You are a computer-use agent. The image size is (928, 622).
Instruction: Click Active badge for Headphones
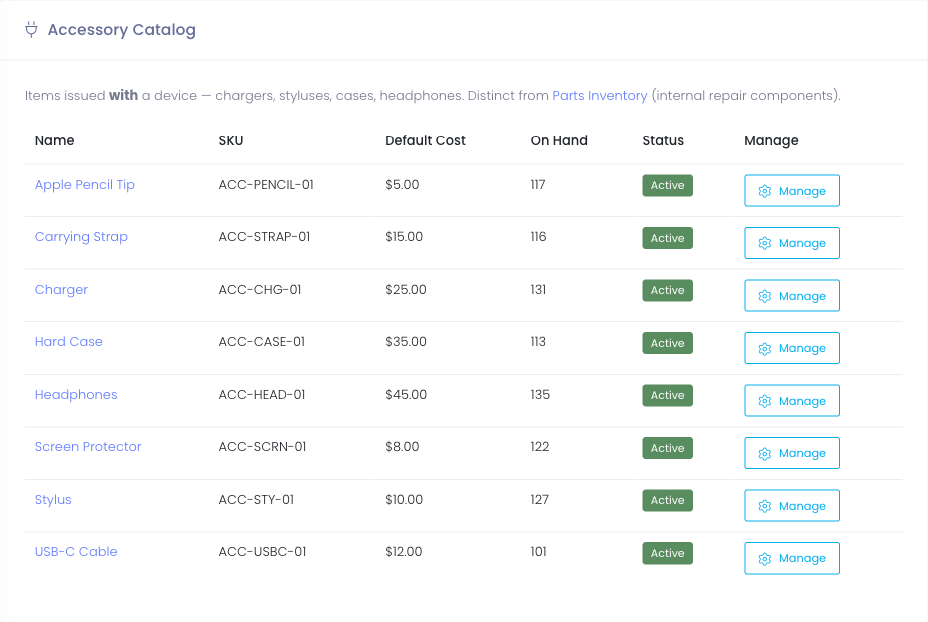[668, 395]
